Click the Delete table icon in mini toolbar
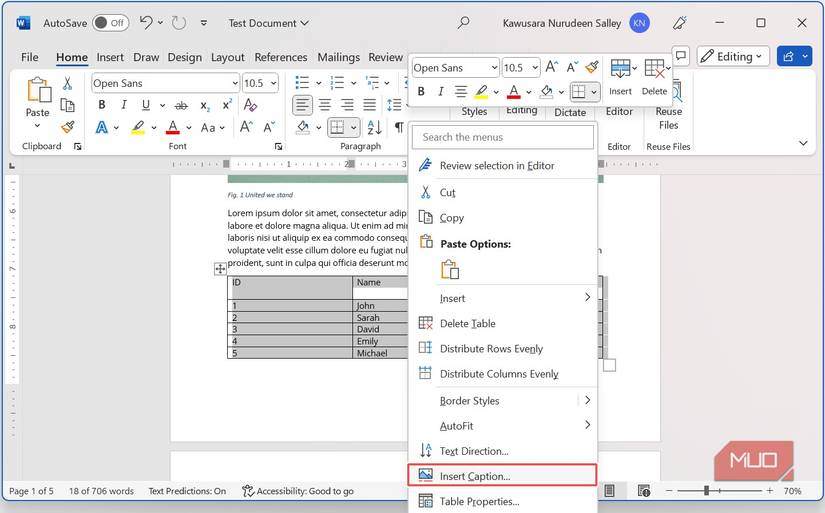The image size is (825, 513). (x=654, y=69)
